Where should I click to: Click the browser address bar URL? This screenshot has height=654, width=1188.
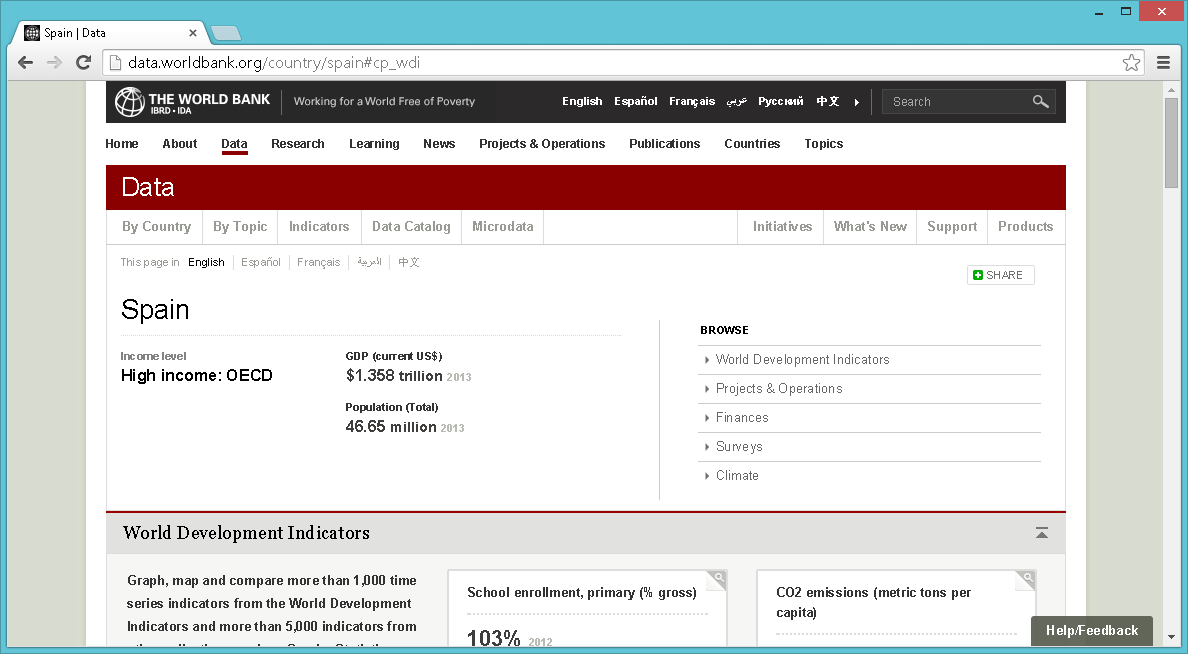coord(274,63)
